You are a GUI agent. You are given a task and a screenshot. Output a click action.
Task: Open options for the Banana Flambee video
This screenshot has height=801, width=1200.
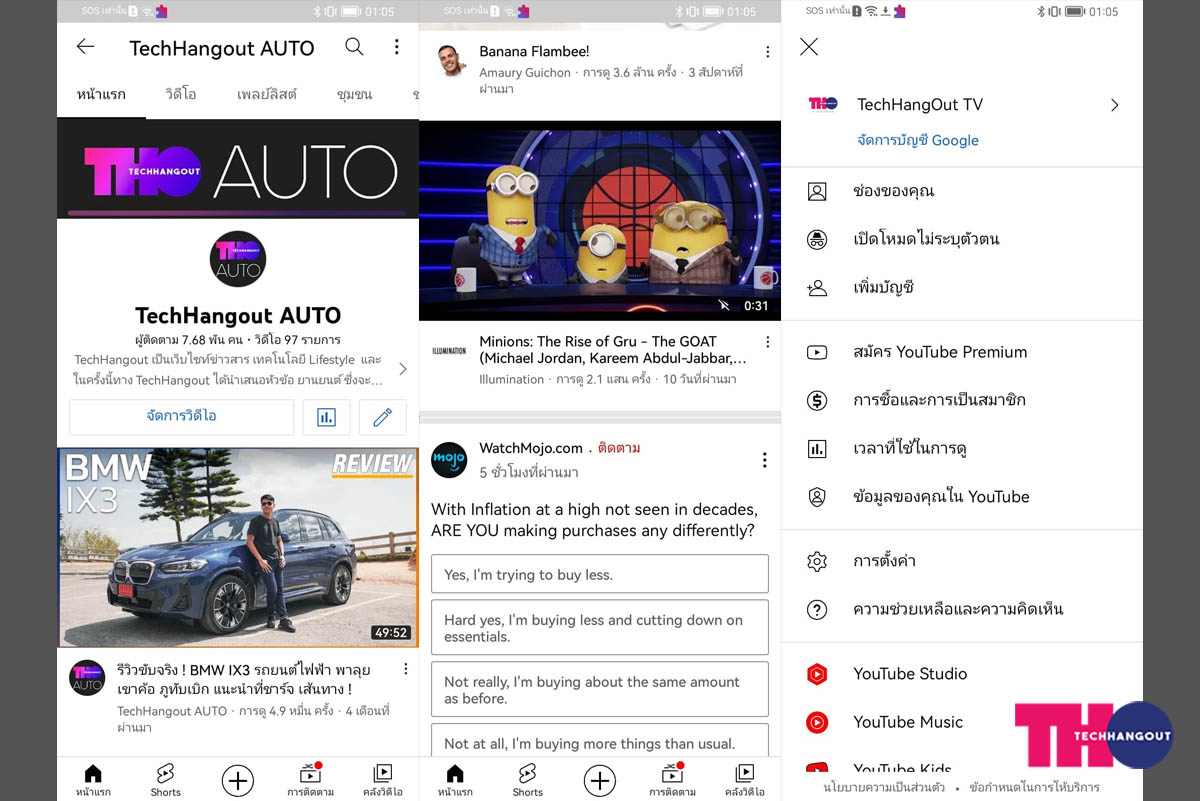(x=767, y=52)
